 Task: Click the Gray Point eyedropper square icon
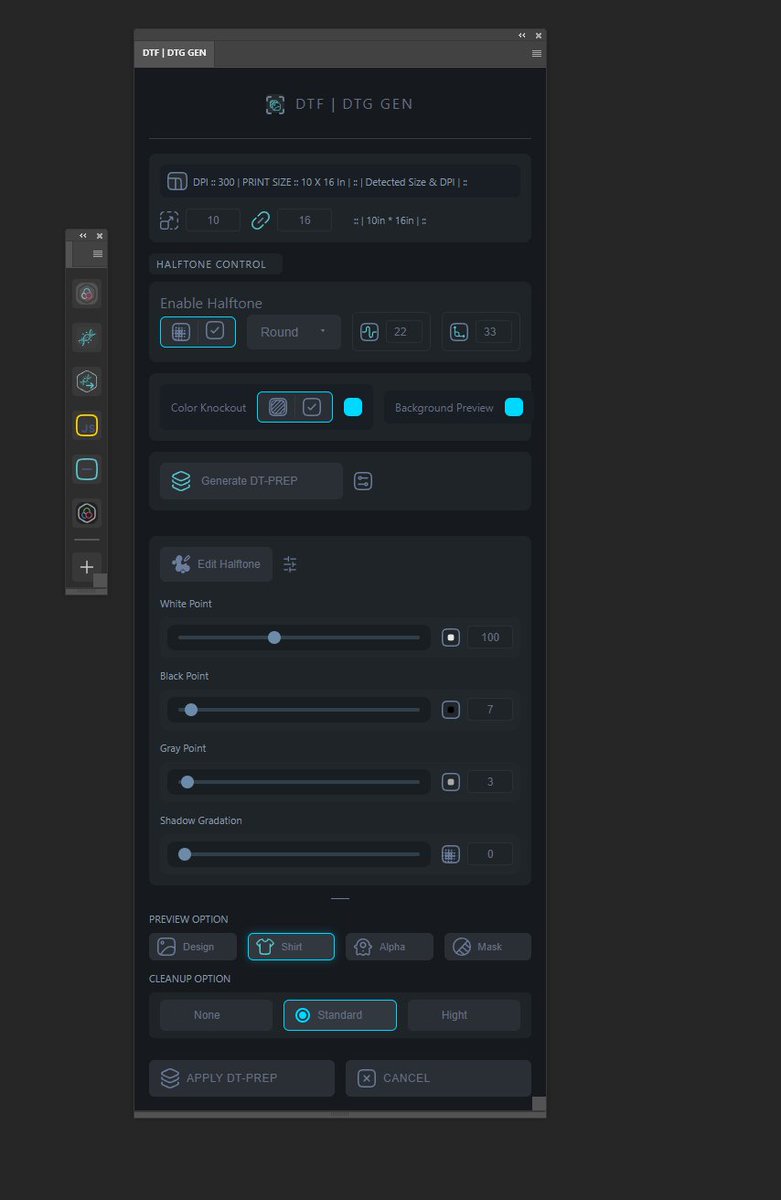coord(451,782)
